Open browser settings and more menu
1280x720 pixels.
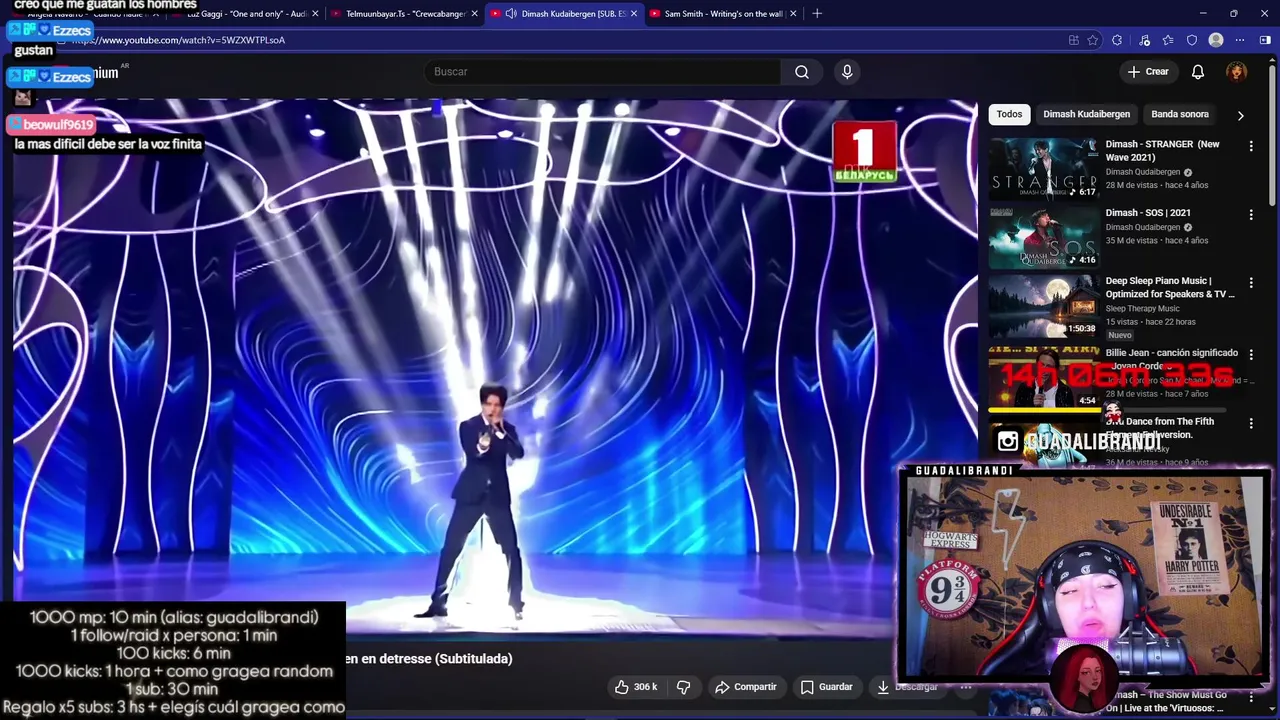pyautogui.click(x=1240, y=40)
